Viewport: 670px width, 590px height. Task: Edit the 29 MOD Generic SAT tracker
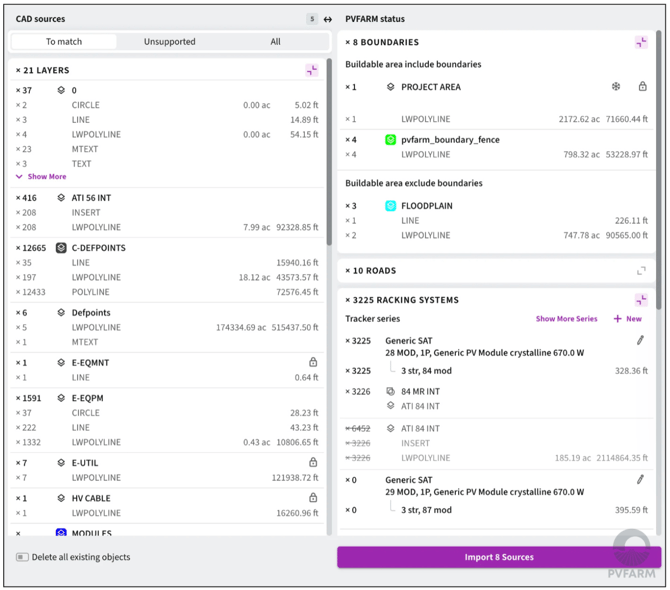pyautogui.click(x=640, y=480)
